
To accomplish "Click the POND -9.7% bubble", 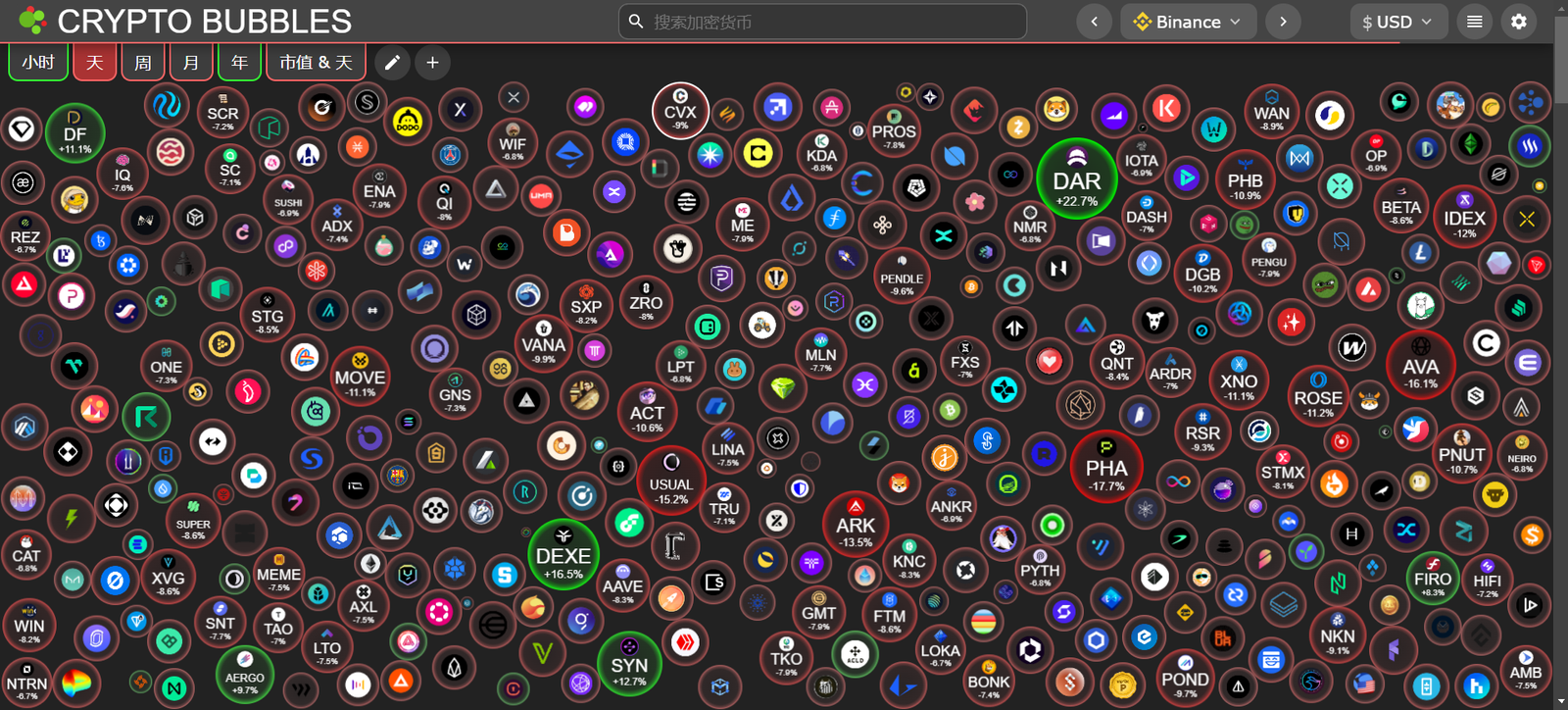I will point(1185,678).
